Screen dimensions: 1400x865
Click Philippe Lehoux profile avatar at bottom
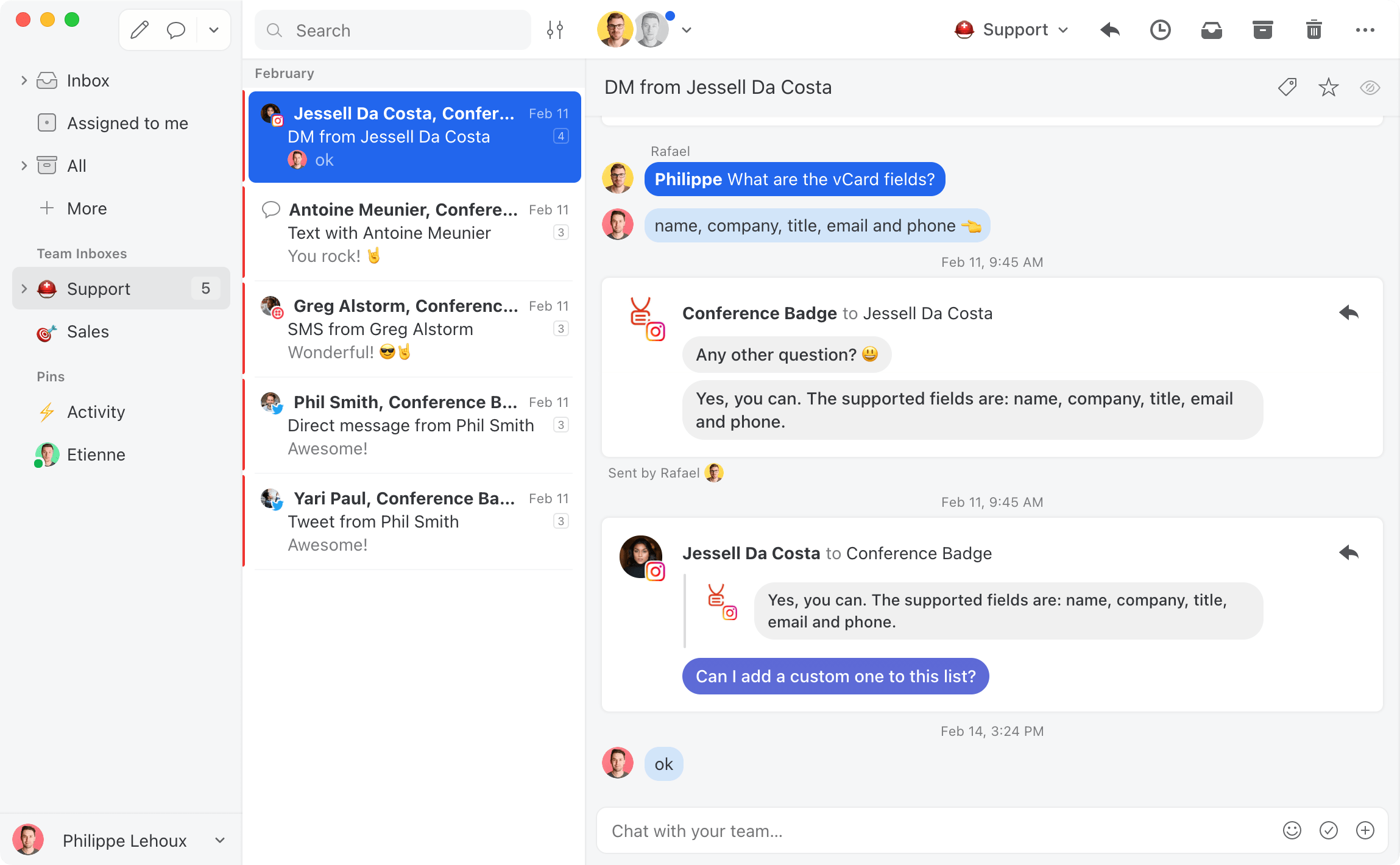coord(28,840)
